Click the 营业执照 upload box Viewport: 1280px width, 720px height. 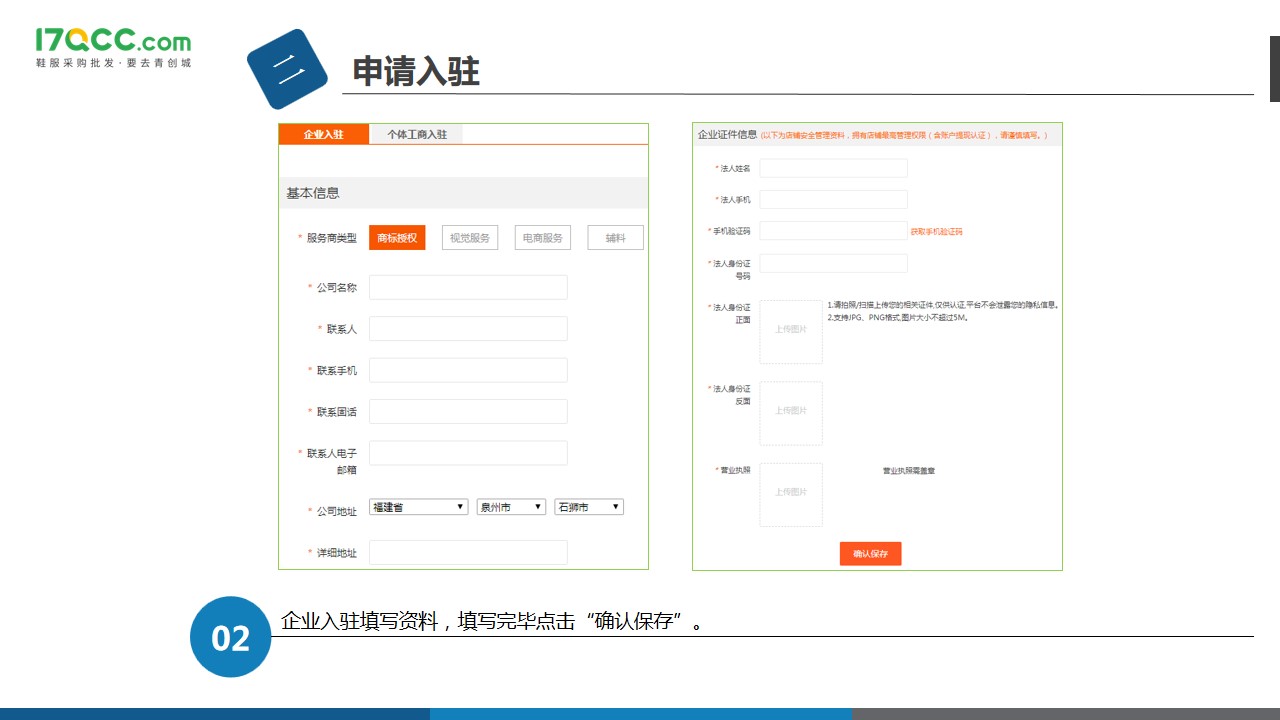click(x=791, y=494)
